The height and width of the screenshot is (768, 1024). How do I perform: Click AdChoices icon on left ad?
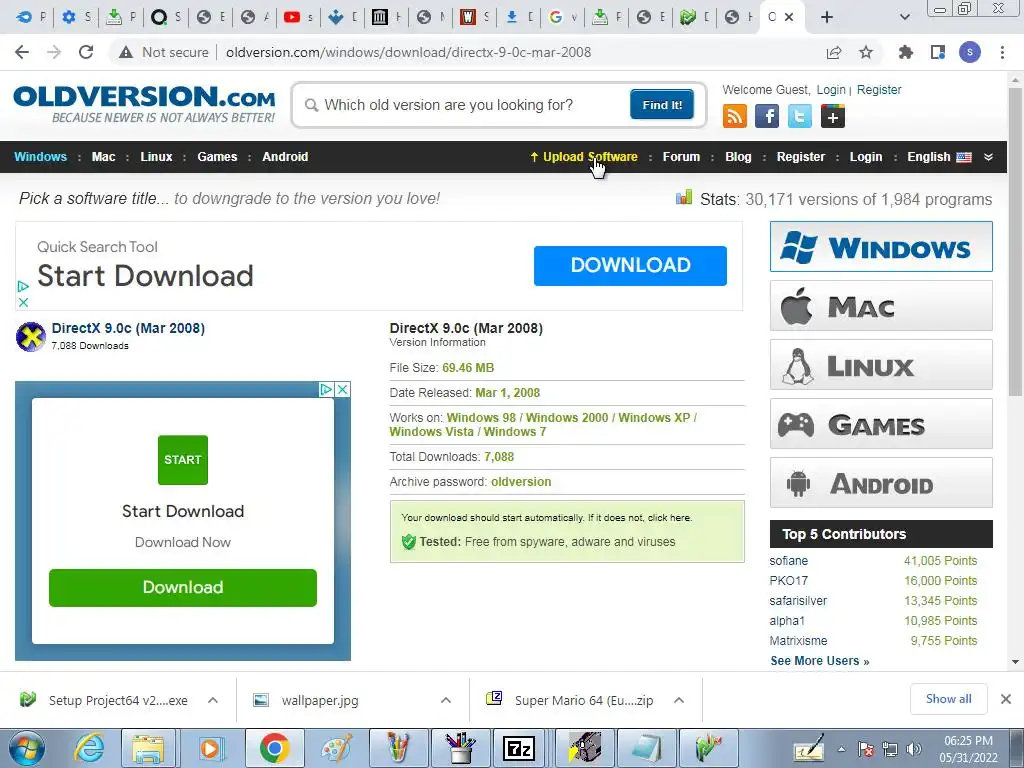click(x=326, y=389)
